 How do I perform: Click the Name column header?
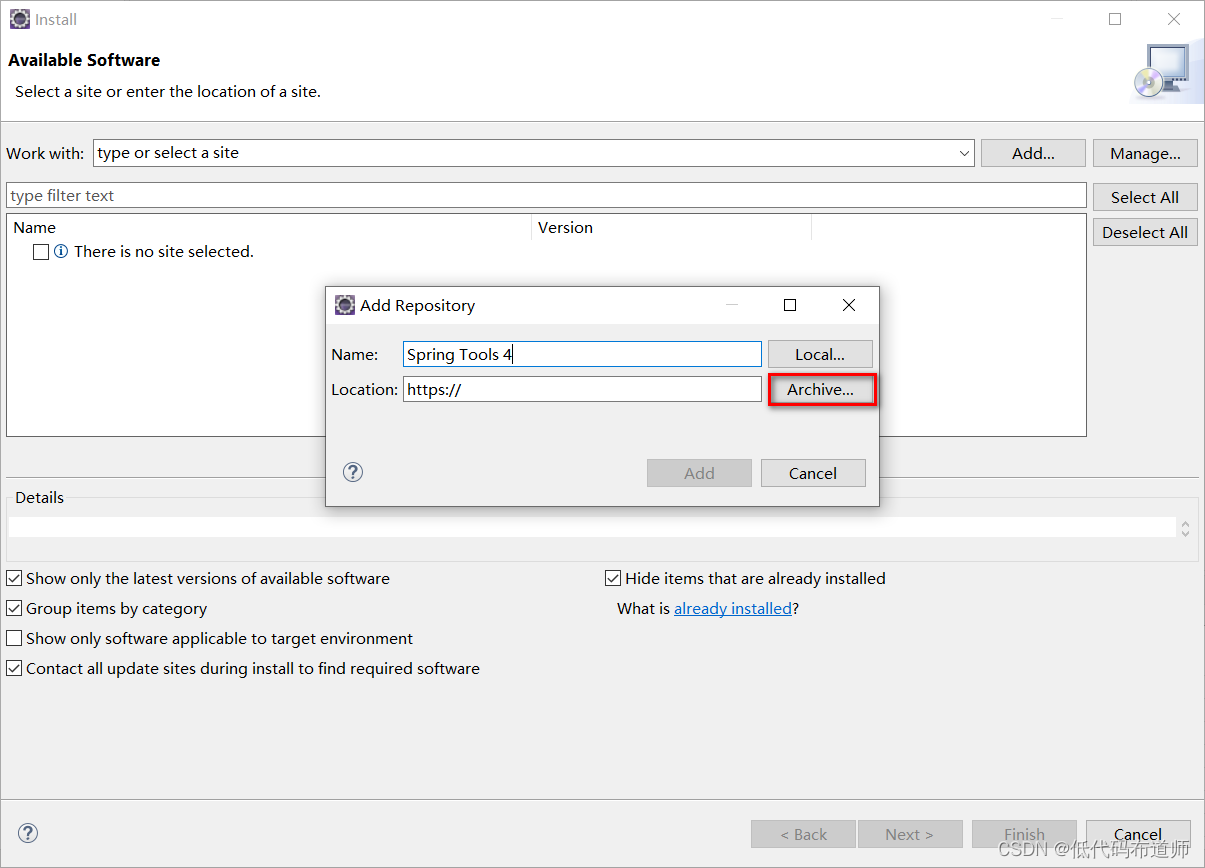click(269, 228)
